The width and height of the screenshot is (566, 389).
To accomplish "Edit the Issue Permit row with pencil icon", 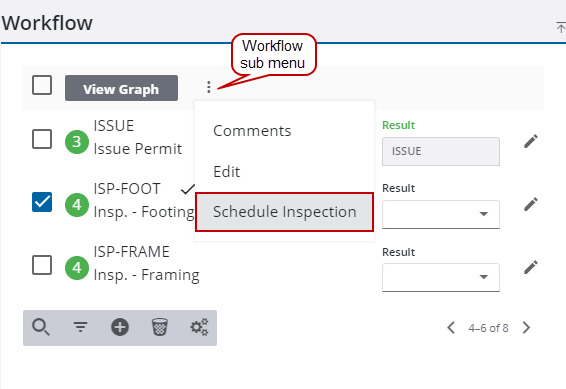I will (531, 141).
